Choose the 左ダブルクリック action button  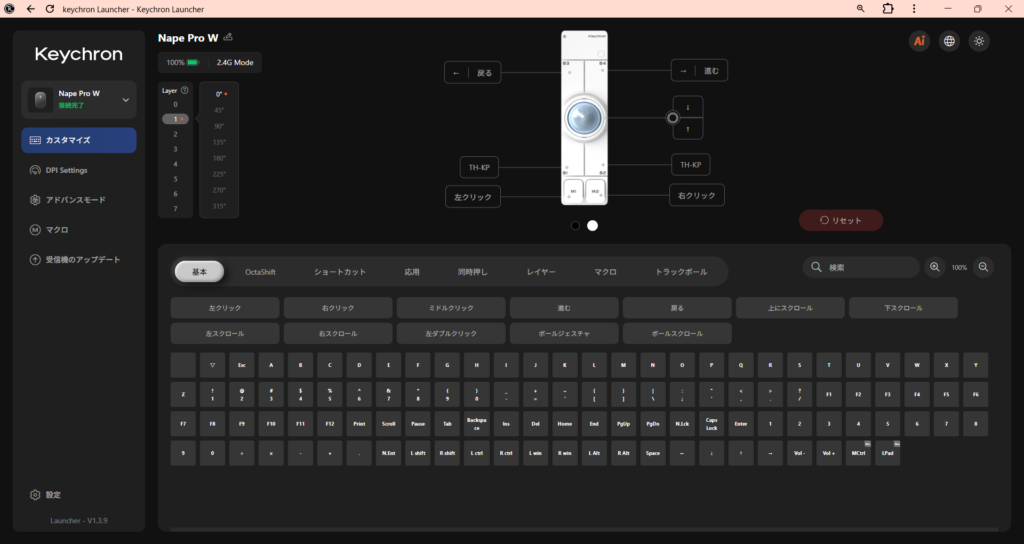(x=451, y=333)
